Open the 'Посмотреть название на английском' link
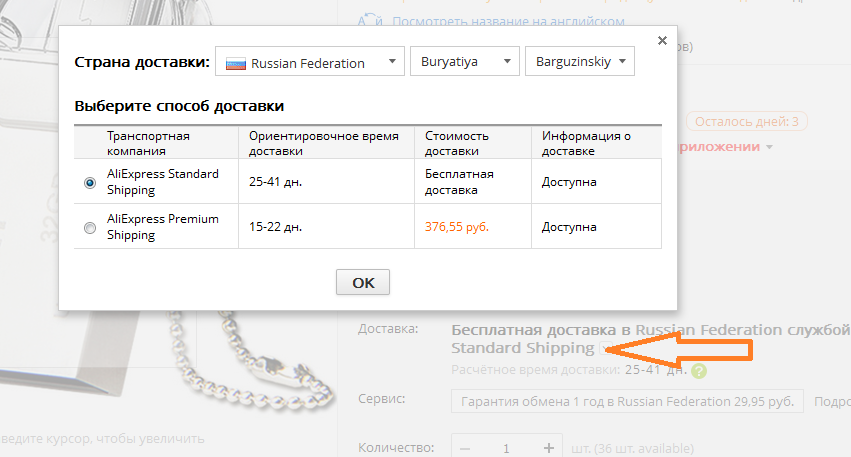 pos(508,22)
